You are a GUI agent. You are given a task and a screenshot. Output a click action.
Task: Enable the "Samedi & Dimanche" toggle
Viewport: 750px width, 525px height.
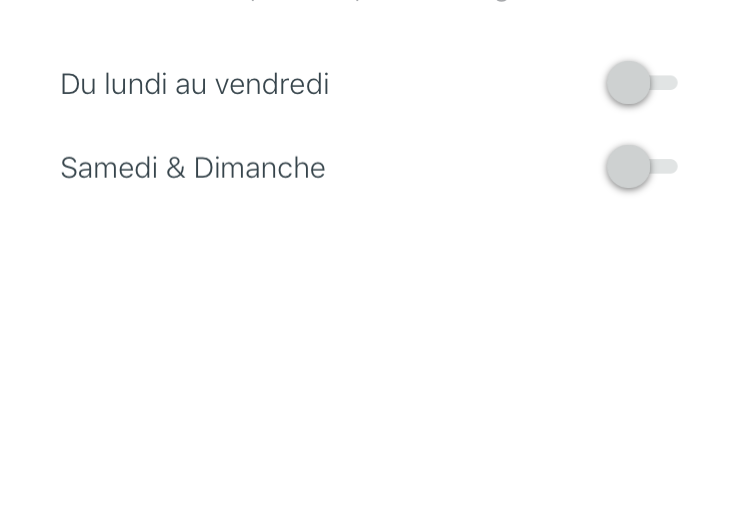click(x=641, y=167)
